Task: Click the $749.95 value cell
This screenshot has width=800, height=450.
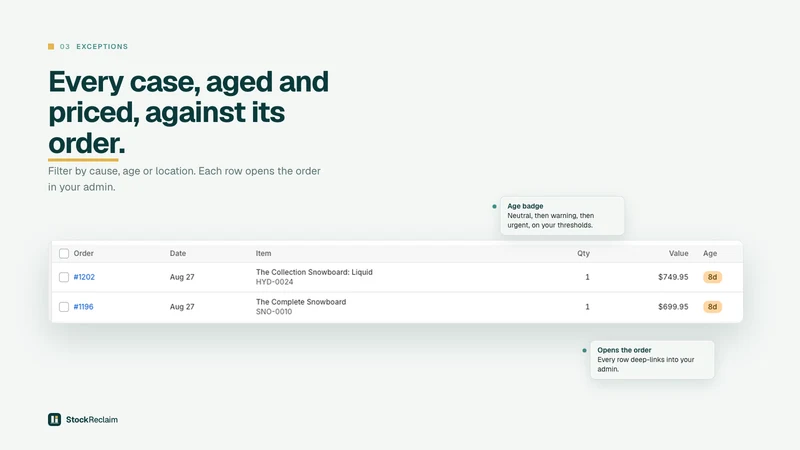Action: (x=673, y=277)
